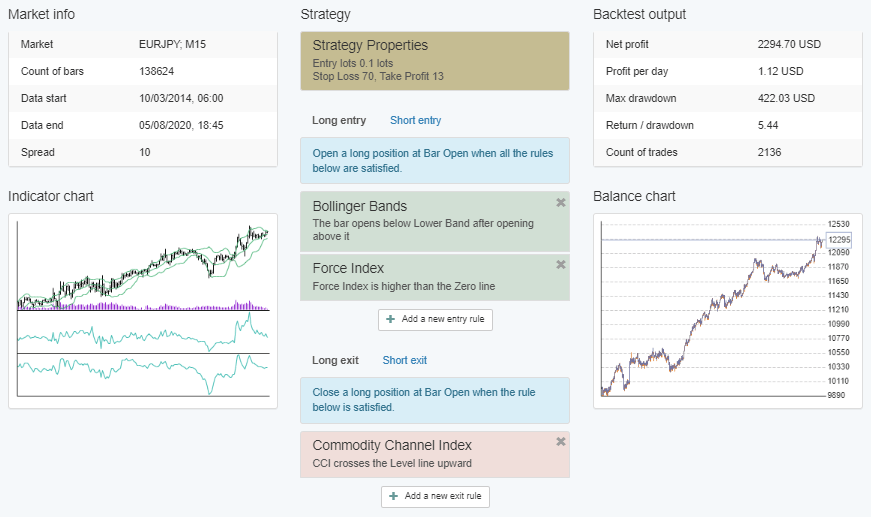
Task: Delete the Force Index rule
Action: pos(560,265)
